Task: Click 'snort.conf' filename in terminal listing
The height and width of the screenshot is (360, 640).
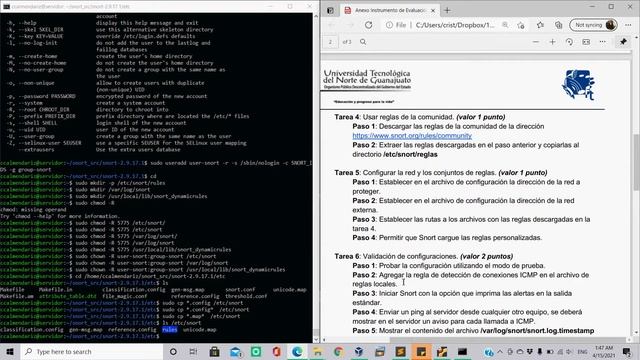Action: 240,289
